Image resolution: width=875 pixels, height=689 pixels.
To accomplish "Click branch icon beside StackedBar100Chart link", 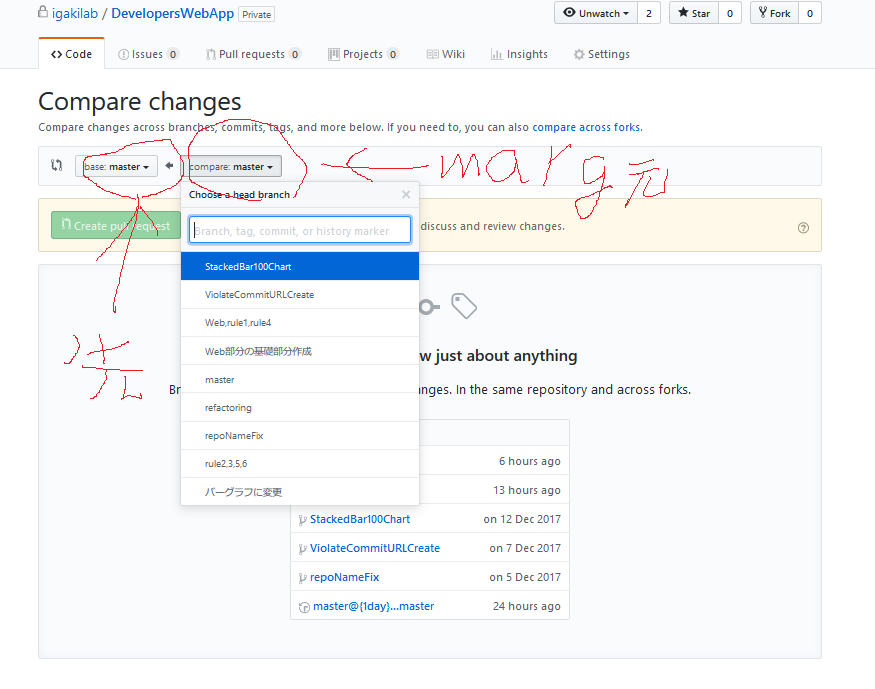I will [302, 520].
